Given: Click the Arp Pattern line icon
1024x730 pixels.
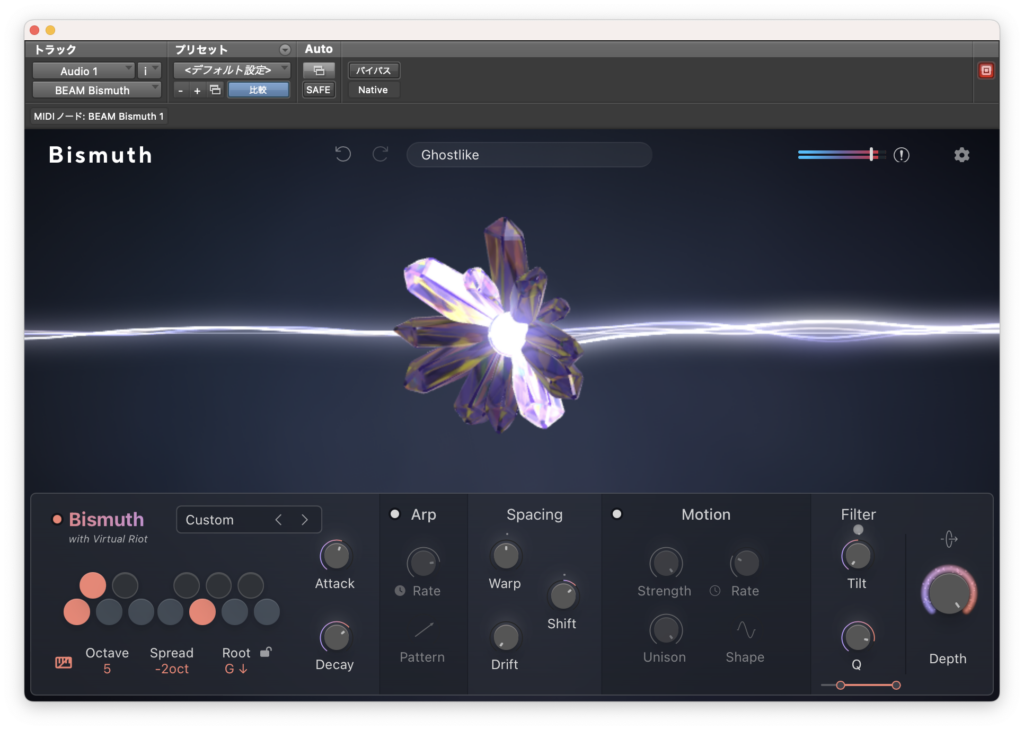Looking at the screenshot, I should coord(423,630).
